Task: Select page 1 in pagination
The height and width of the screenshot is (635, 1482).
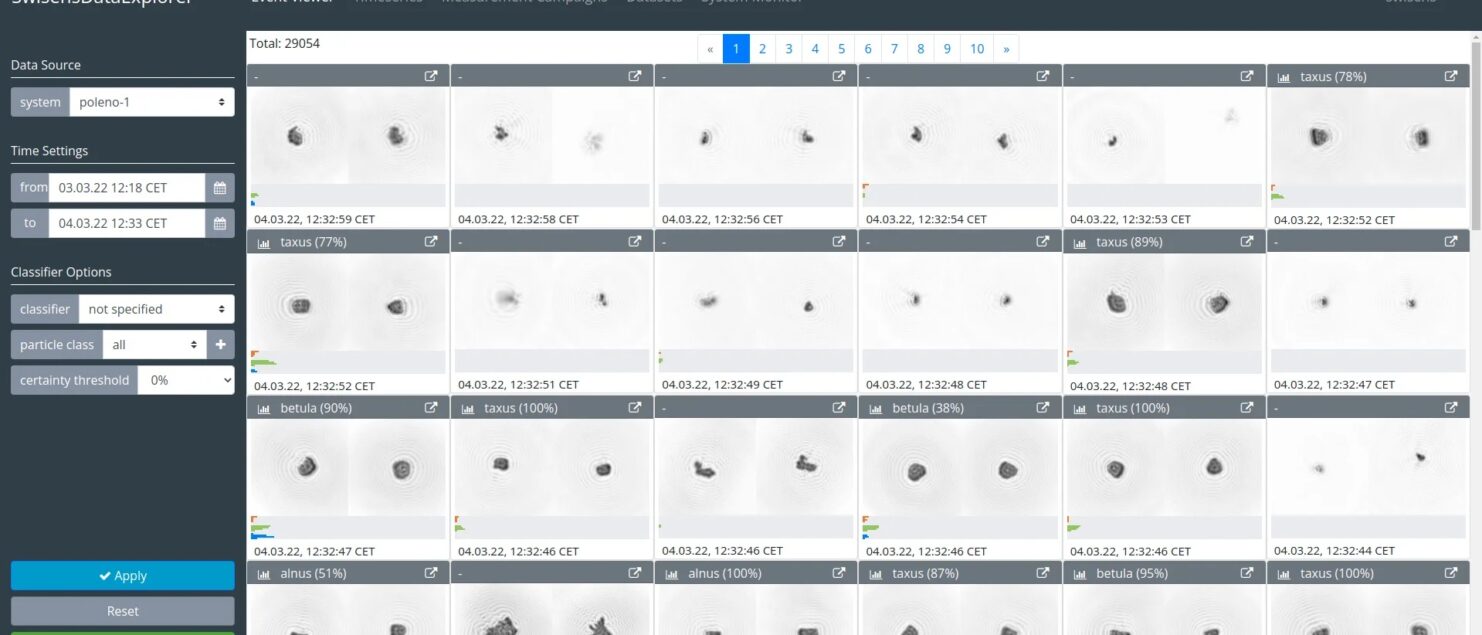Action: coord(736,49)
